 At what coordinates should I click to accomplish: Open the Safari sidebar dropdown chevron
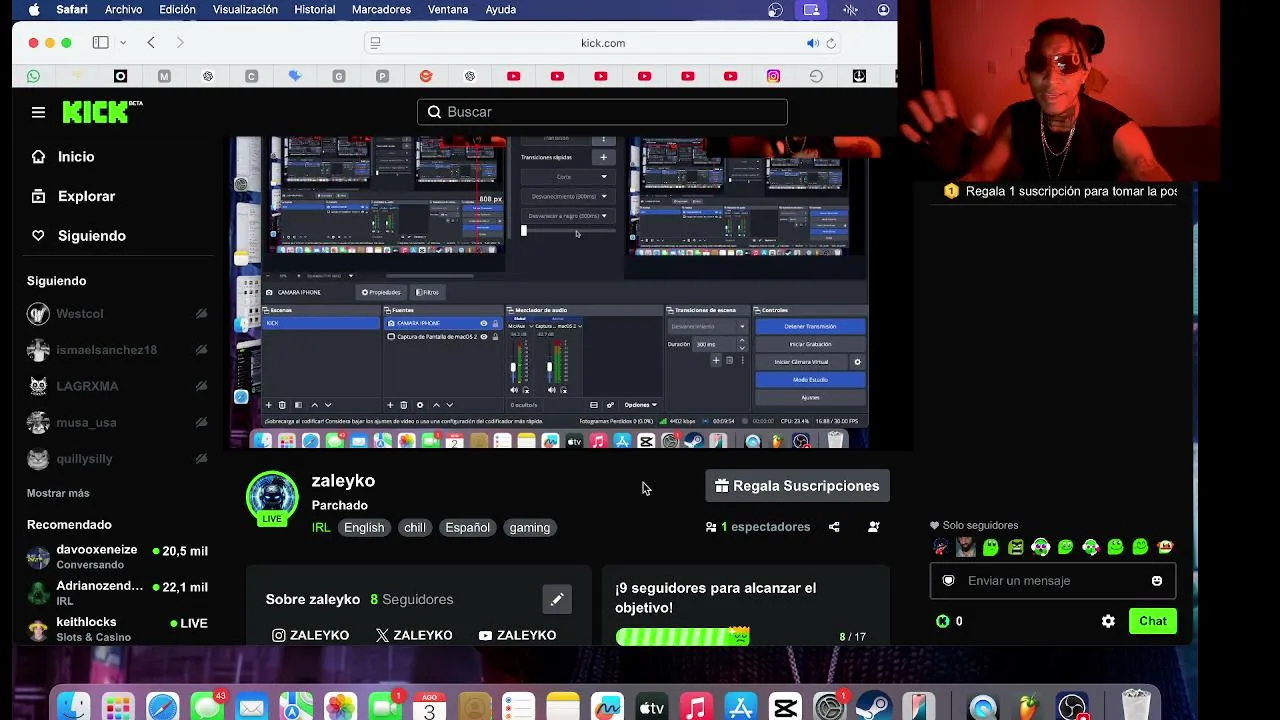coord(123,42)
